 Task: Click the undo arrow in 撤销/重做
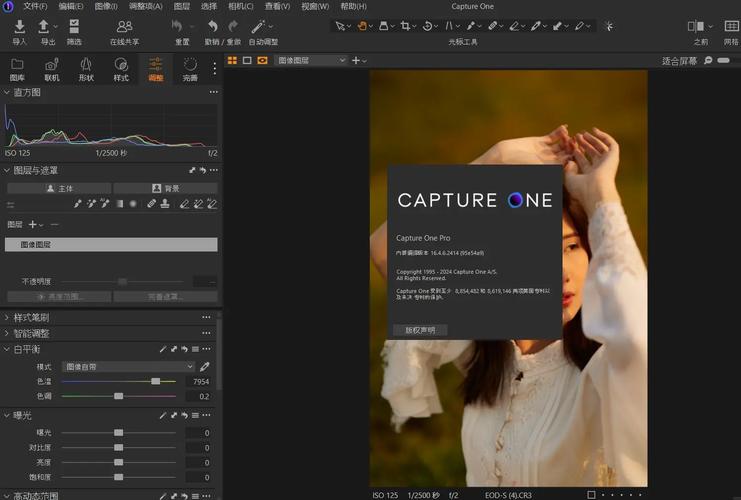213,26
